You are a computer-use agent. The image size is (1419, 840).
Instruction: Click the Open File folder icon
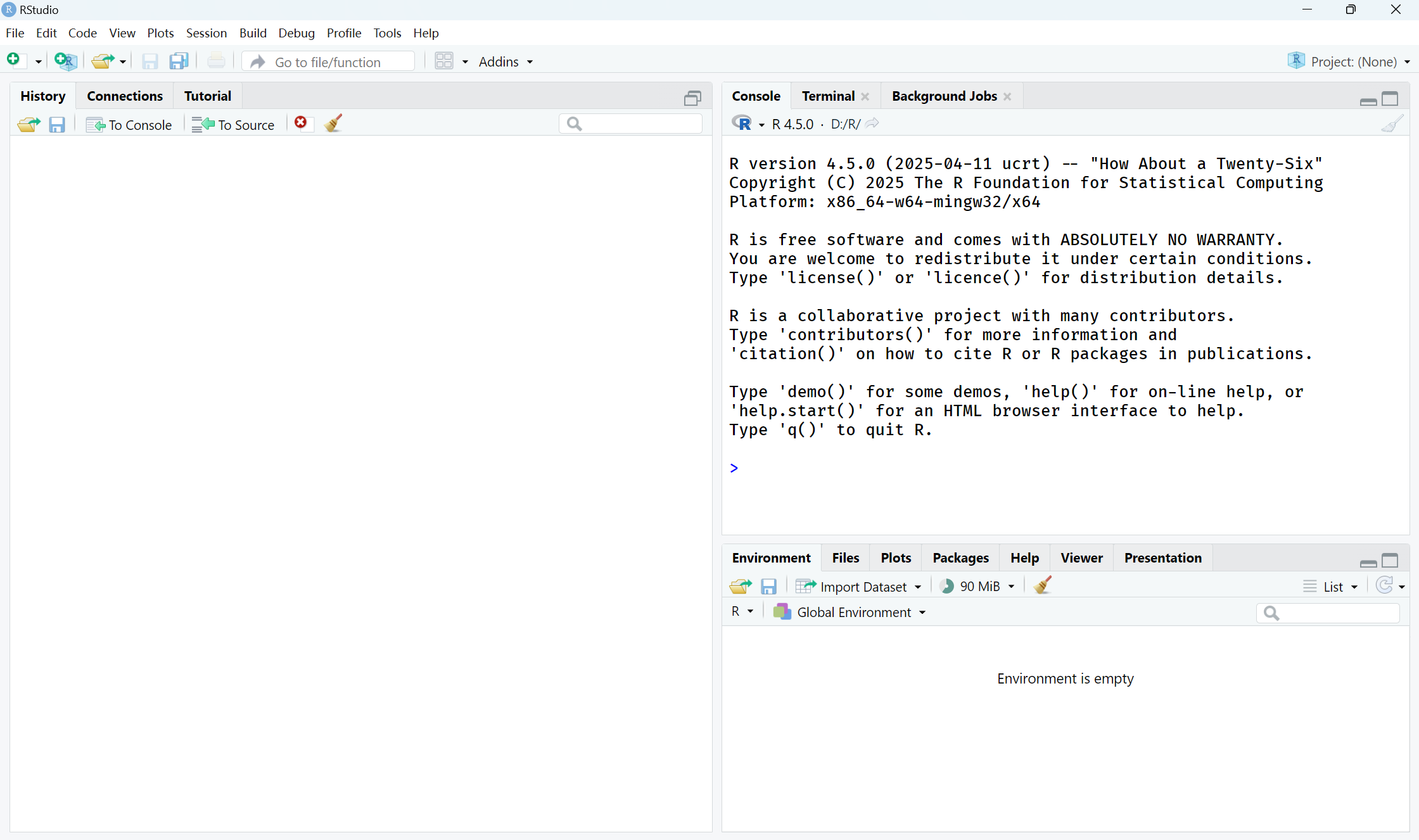click(x=103, y=61)
